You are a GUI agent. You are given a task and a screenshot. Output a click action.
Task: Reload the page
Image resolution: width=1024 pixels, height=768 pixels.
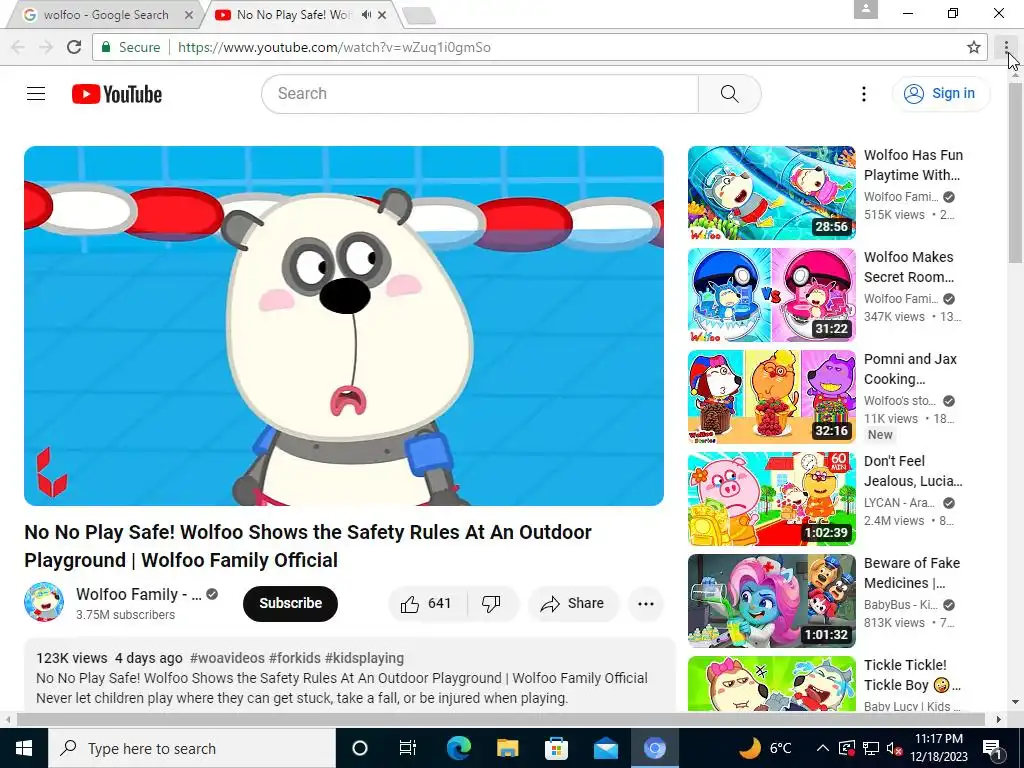pos(74,47)
